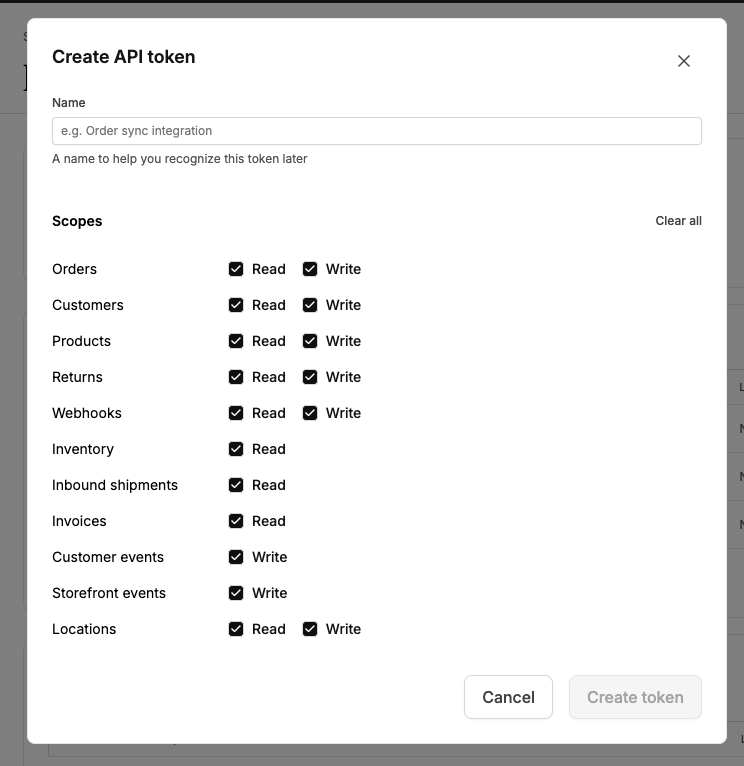Clear all selected scopes
The height and width of the screenshot is (766, 744).
(x=678, y=221)
